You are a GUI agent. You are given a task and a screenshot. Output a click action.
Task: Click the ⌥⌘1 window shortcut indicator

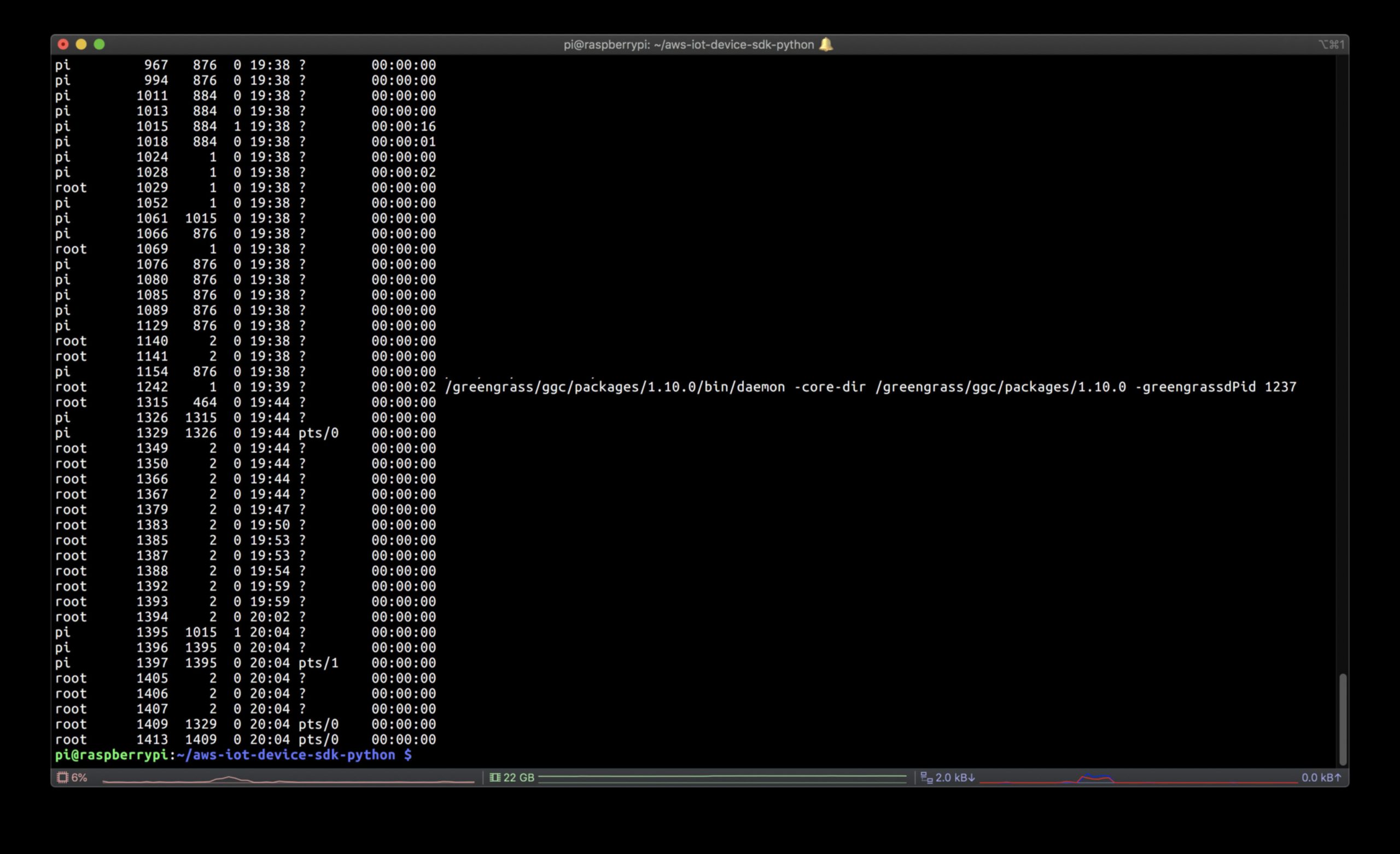coord(1331,44)
